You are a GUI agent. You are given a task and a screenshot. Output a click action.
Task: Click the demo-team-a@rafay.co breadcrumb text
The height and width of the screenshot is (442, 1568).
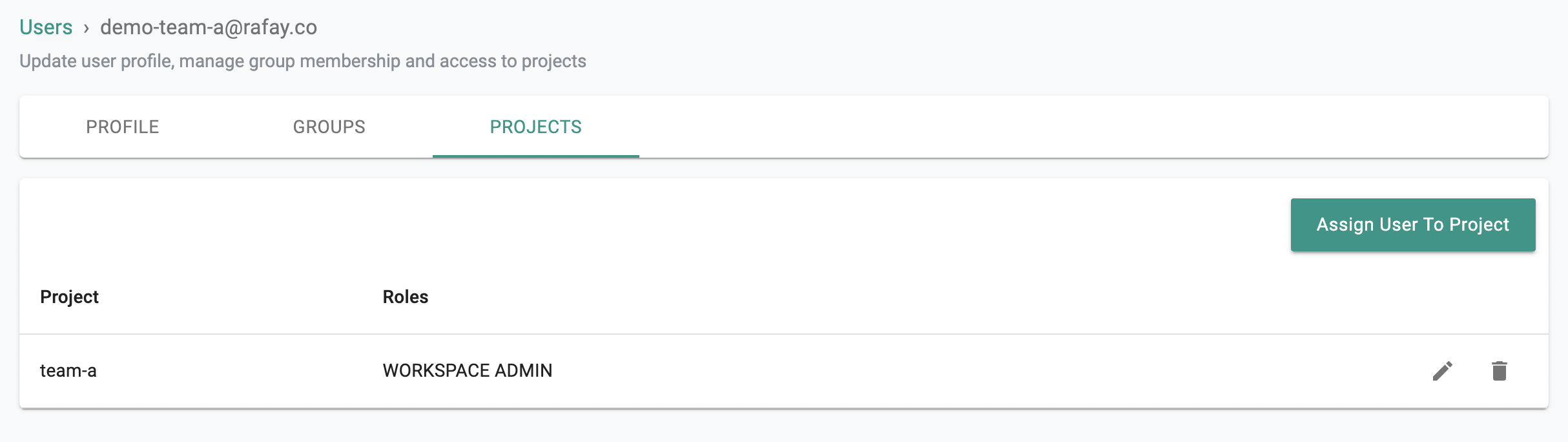click(x=209, y=27)
